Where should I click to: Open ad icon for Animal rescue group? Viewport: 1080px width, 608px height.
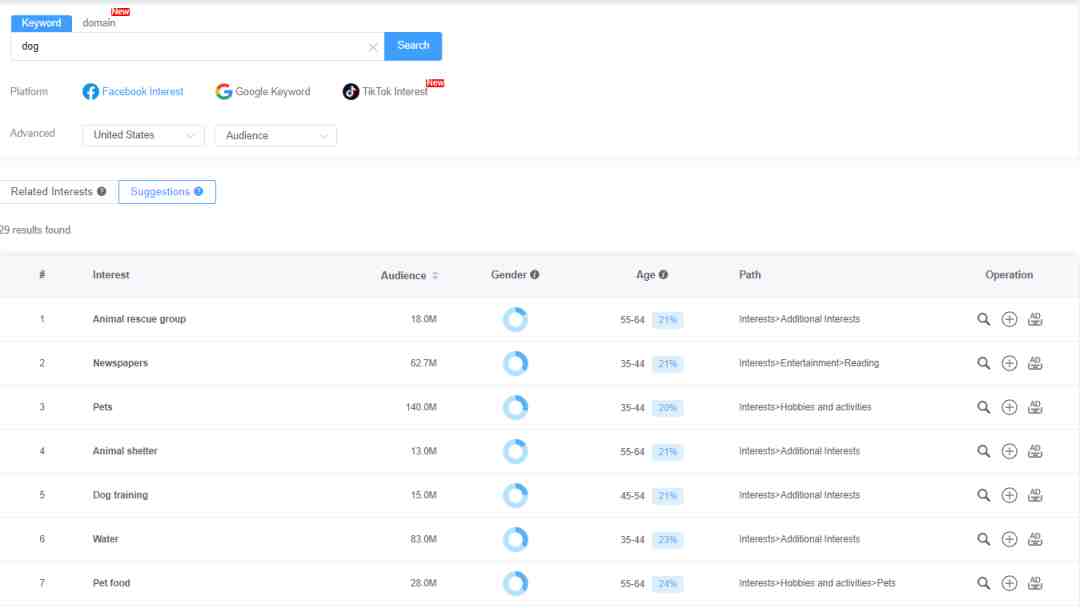[x=1035, y=319]
